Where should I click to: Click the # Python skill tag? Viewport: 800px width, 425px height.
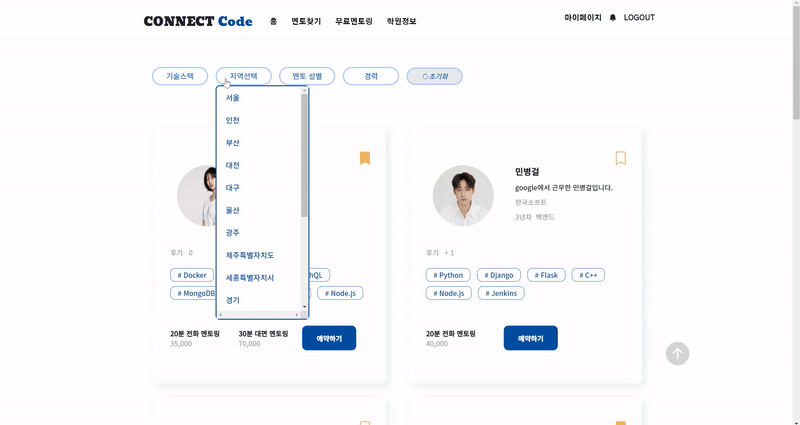448,275
